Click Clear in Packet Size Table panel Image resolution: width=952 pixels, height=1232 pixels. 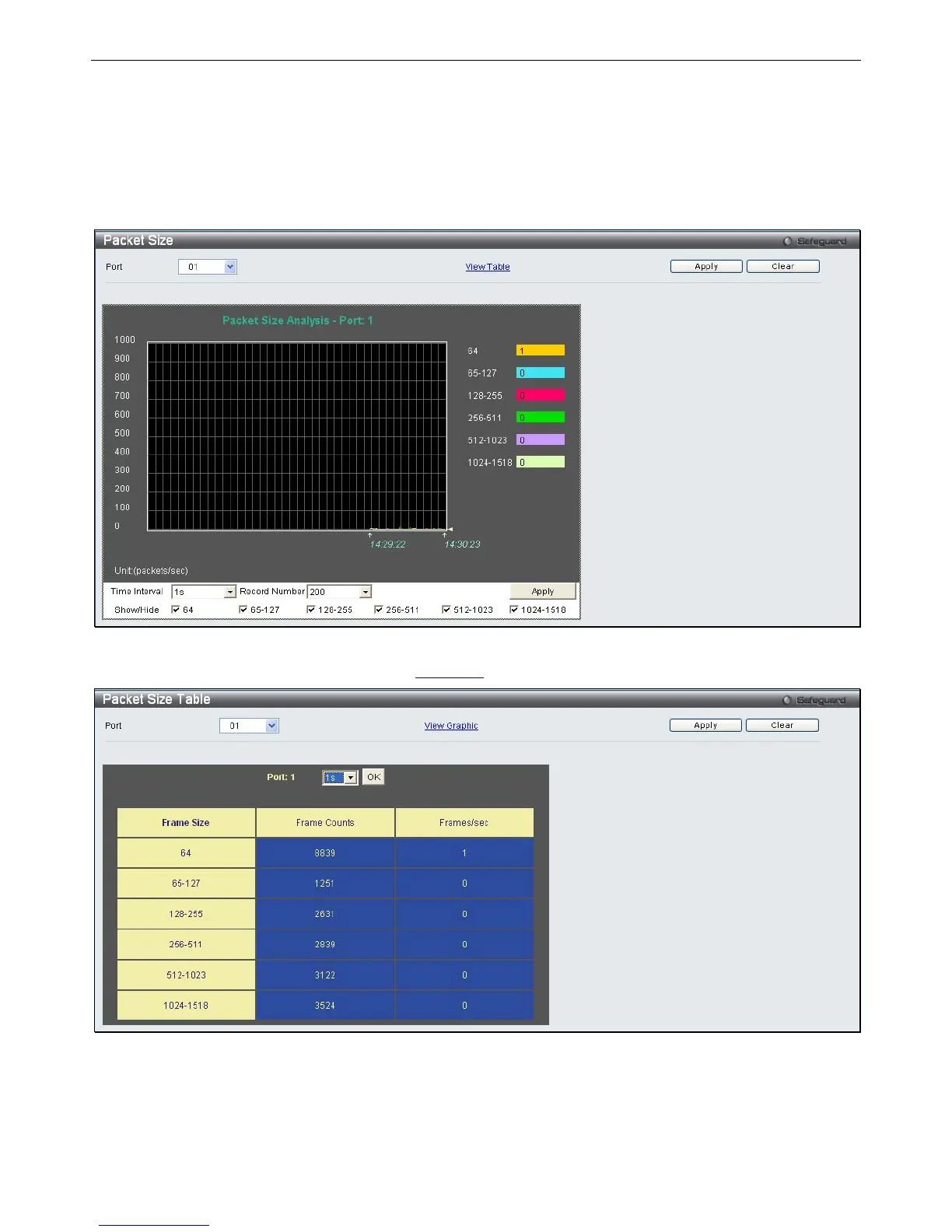pyautogui.click(x=782, y=725)
